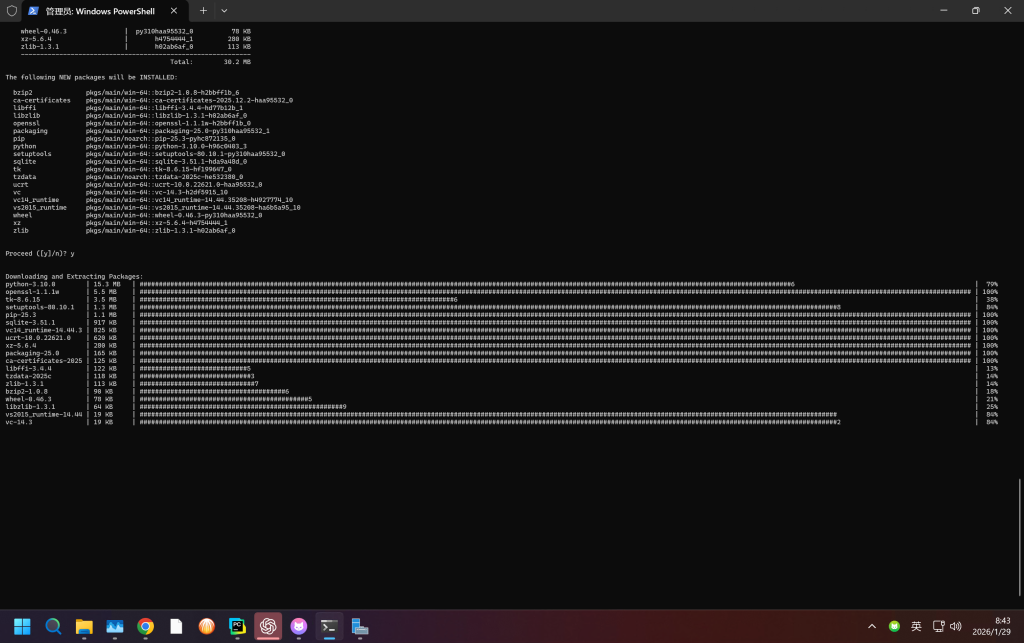The image size is (1024, 643).
Task: Click 'vc-14.3' in download list
Action: point(18,422)
